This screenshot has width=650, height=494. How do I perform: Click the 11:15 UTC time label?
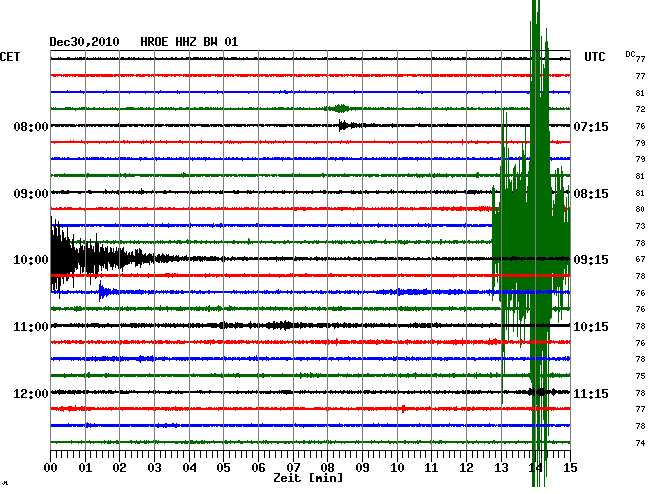(591, 393)
